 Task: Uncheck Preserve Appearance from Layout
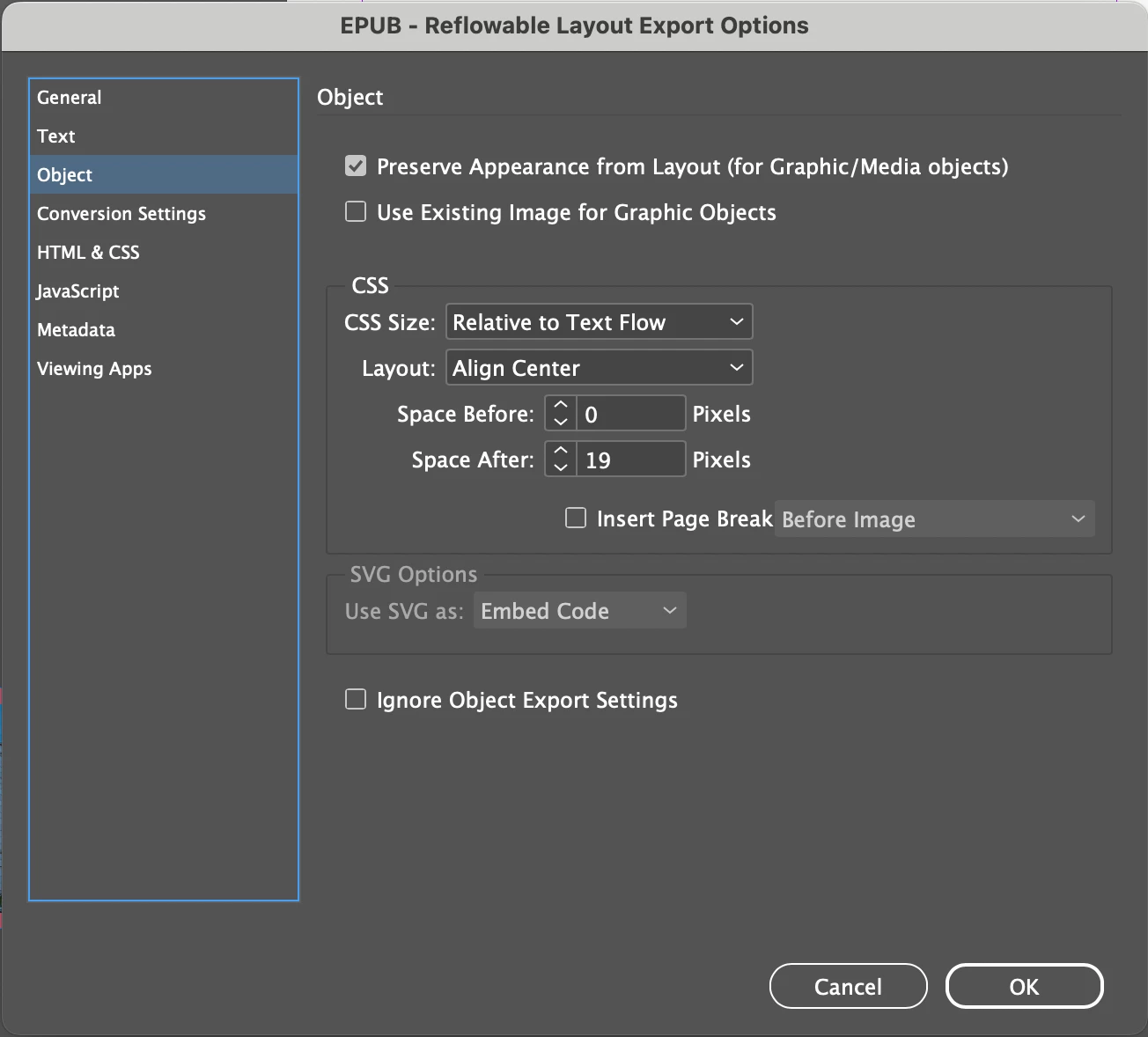[x=356, y=165]
